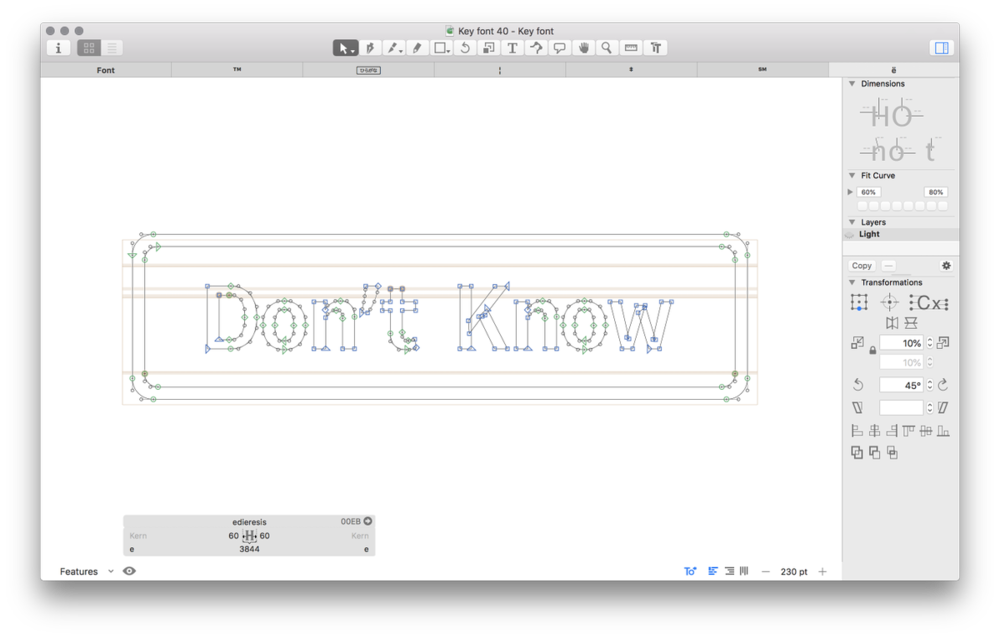Choose the crosshair reference point origin
1000x638 pixels.
point(890,302)
